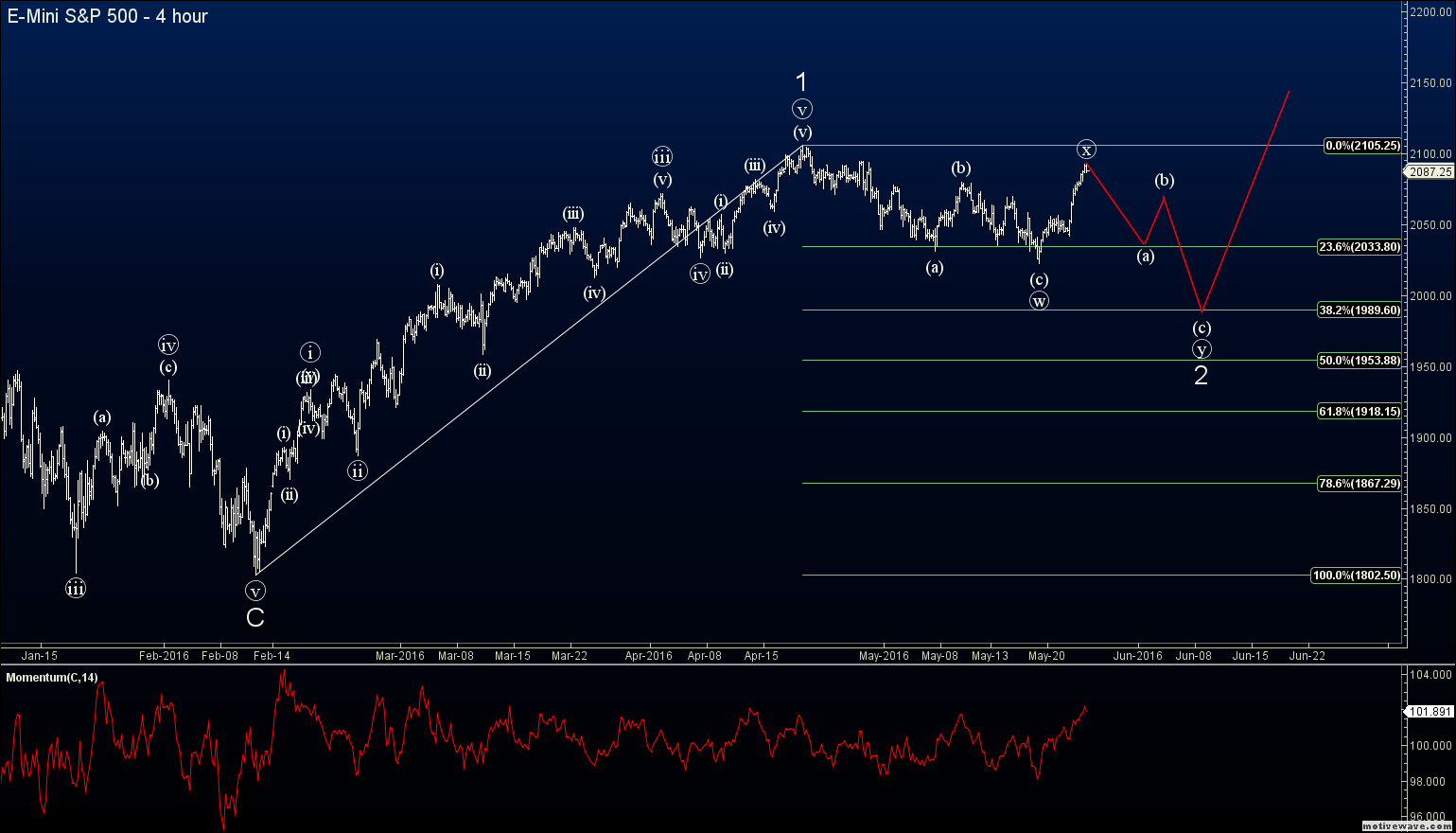Select wave label 1 above the peak
Screen dimensions: 1456x833
(801, 82)
